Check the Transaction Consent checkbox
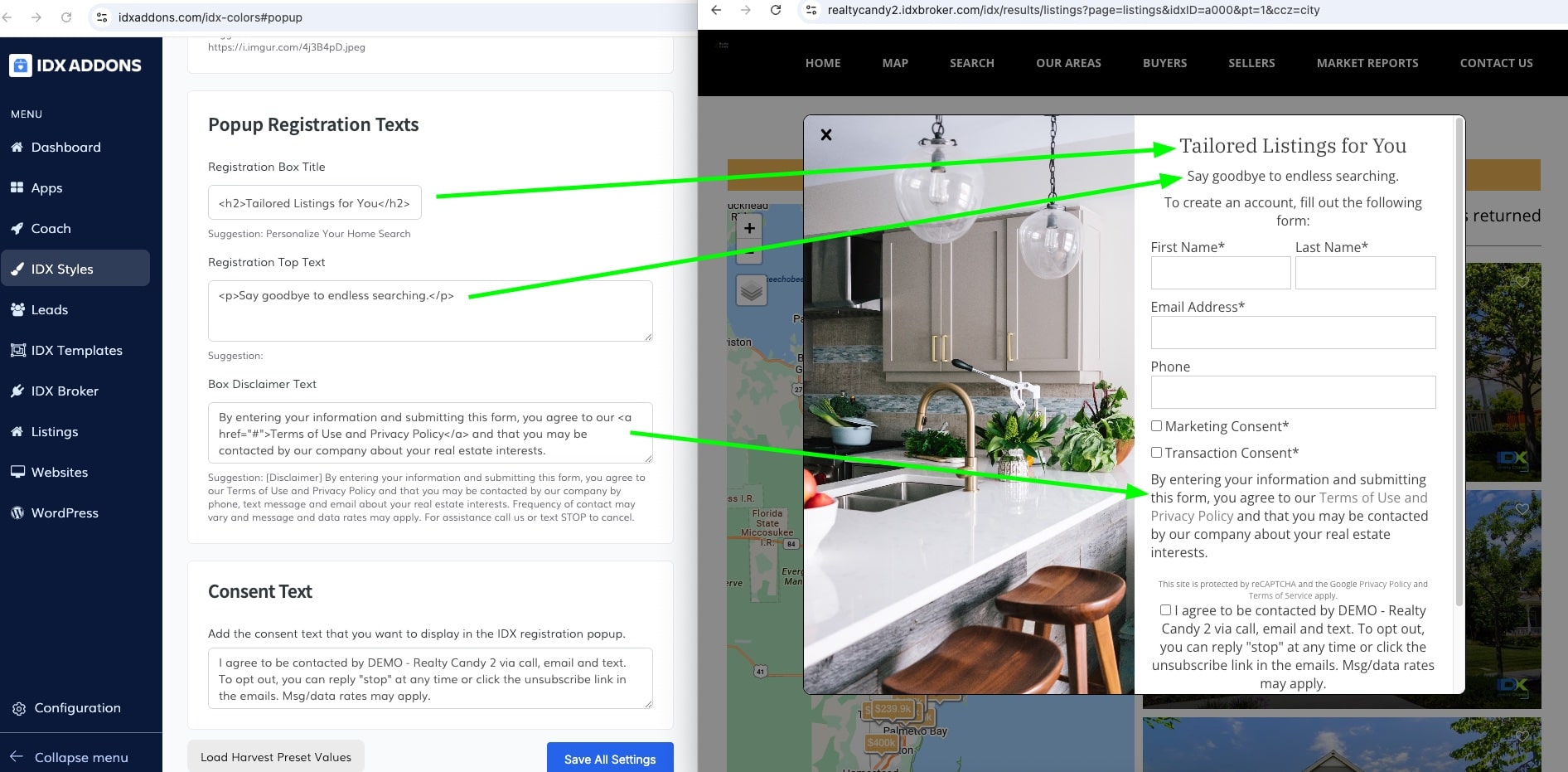The height and width of the screenshot is (772, 1568). 1156,453
